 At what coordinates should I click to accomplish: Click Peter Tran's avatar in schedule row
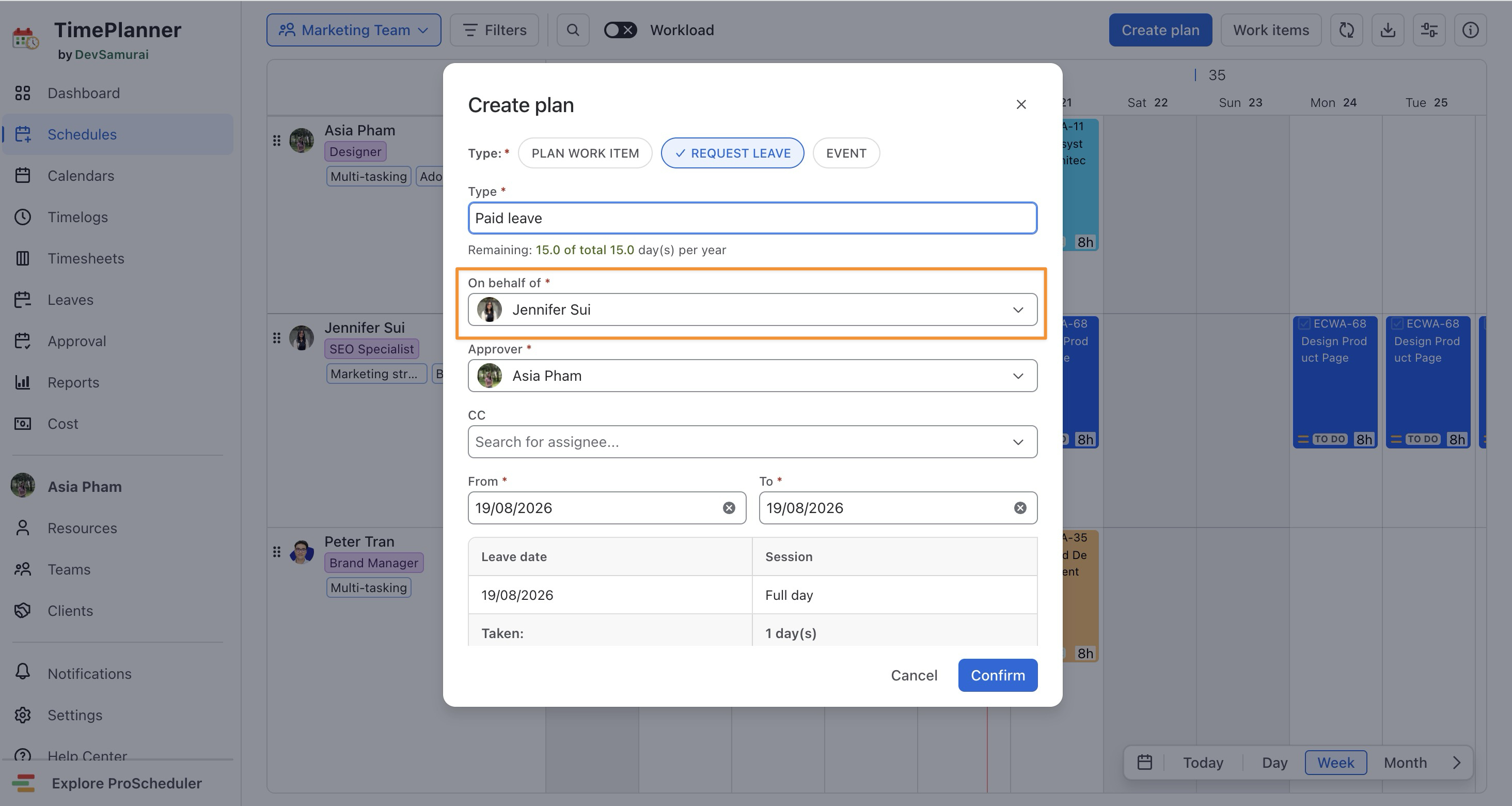coord(302,552)
